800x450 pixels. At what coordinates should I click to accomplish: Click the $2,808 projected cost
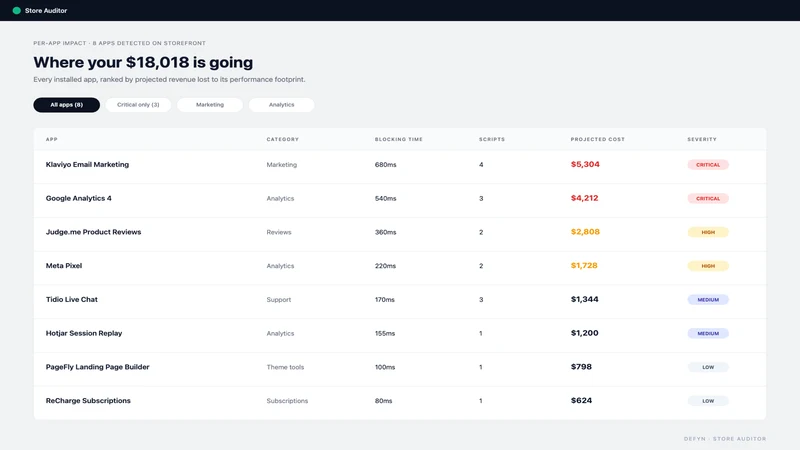585,232
